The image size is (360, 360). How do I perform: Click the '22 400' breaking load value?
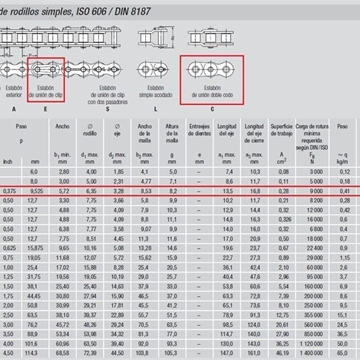coord(315,248)
